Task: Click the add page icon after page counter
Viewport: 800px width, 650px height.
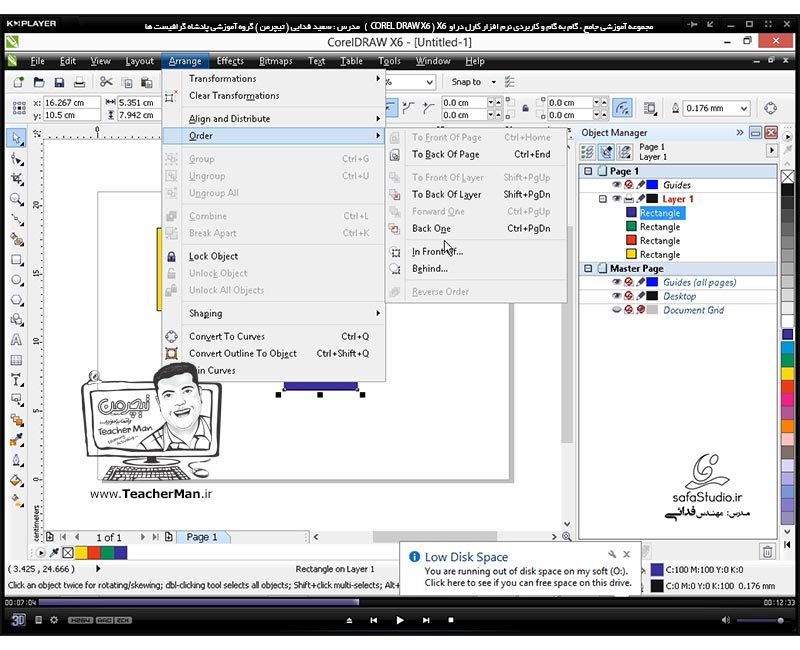Action: pyautogui.click(x=168, y=537)
